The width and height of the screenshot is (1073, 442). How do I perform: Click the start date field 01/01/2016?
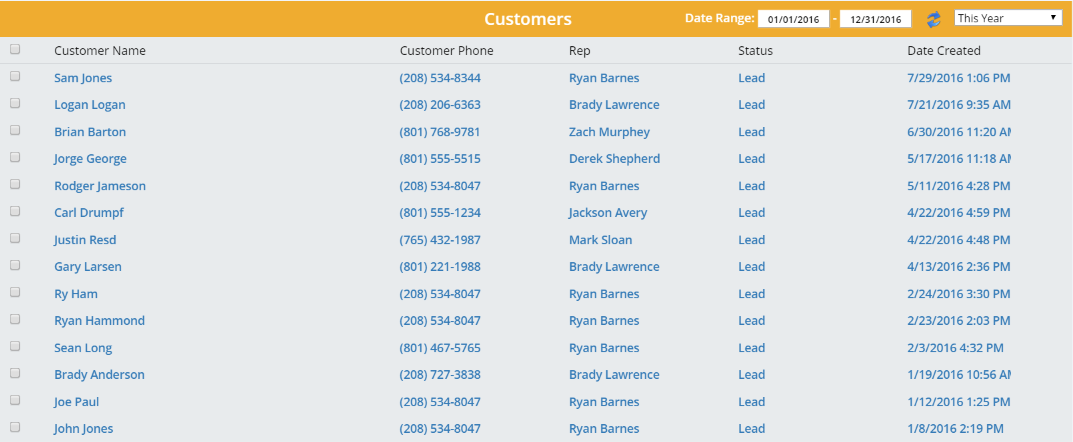pos(793,19)
